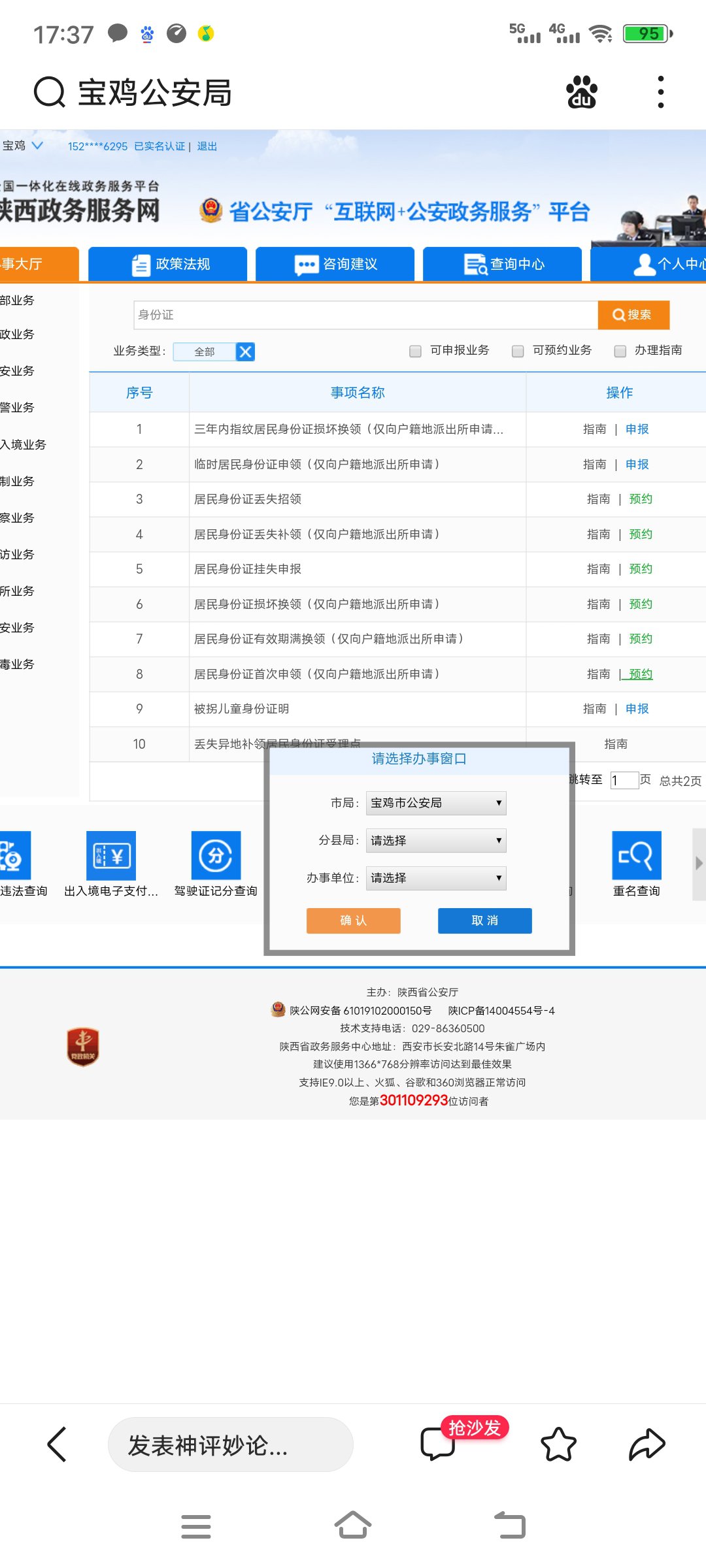Switch to the 政策法规 tab
The height and width of the screenshot is (1568, 706).
tap(168, 264)
